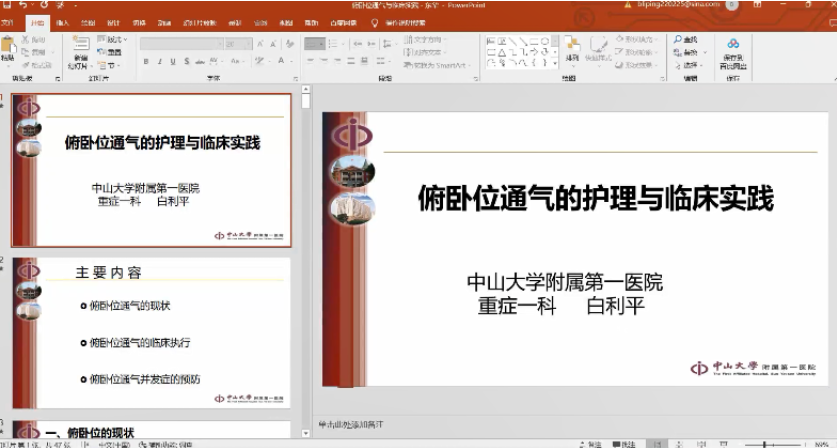Image resolution: width=837 pixels, height=448 pixels.
Task: Open the font name dropdown
Action: click(219, 44)
